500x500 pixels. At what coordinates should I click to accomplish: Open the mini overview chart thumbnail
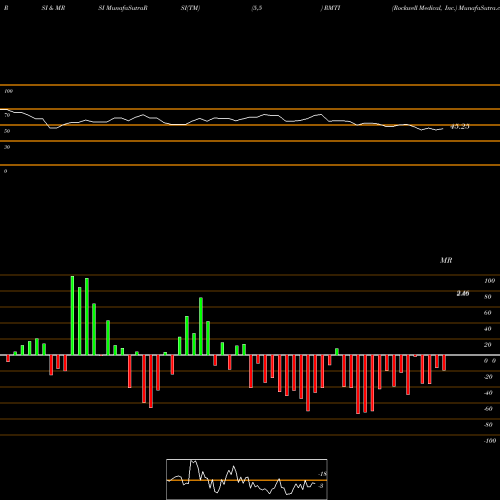click(x=247, y=479)
